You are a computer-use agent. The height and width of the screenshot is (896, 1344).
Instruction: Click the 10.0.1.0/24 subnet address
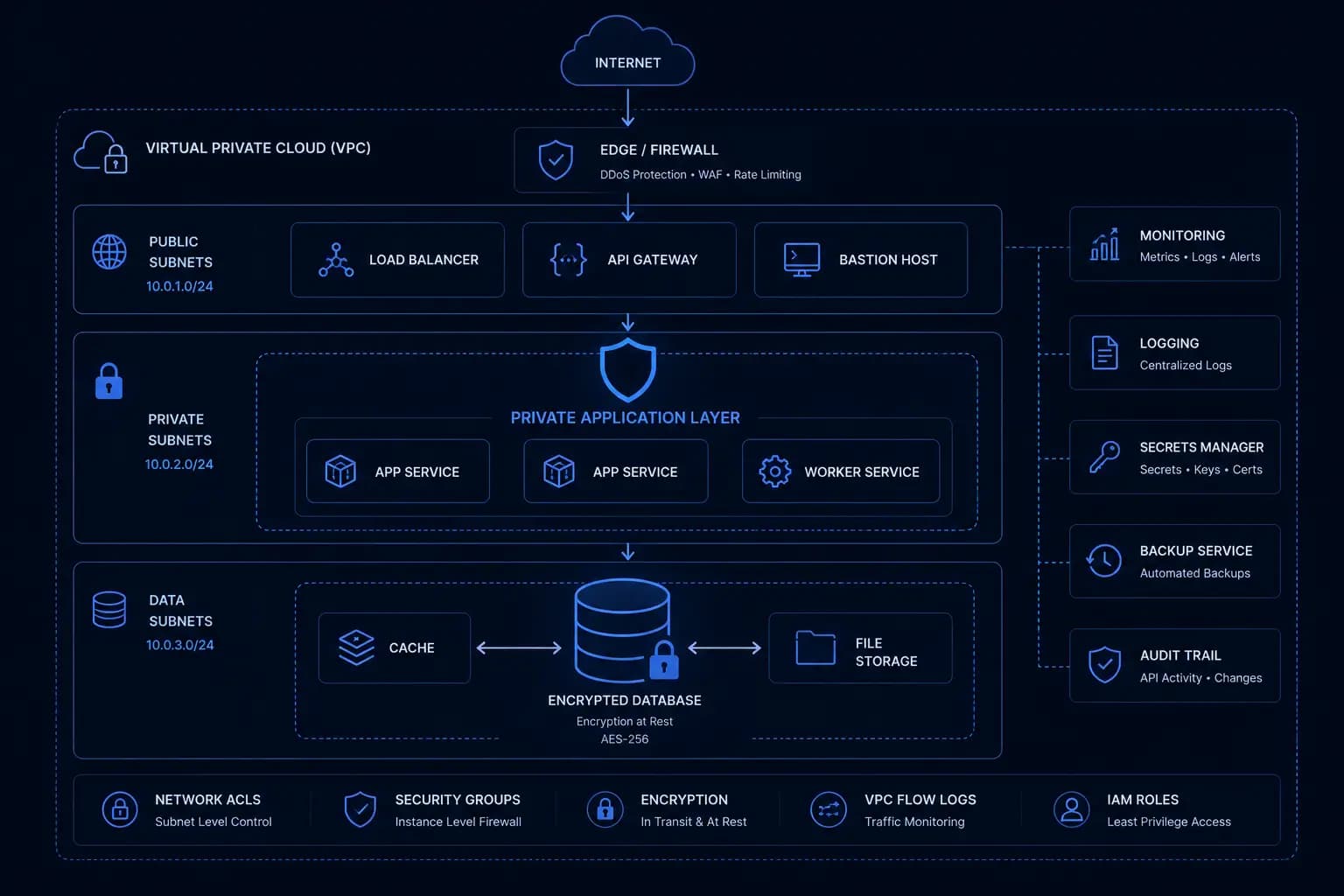[x=179, y=286]
